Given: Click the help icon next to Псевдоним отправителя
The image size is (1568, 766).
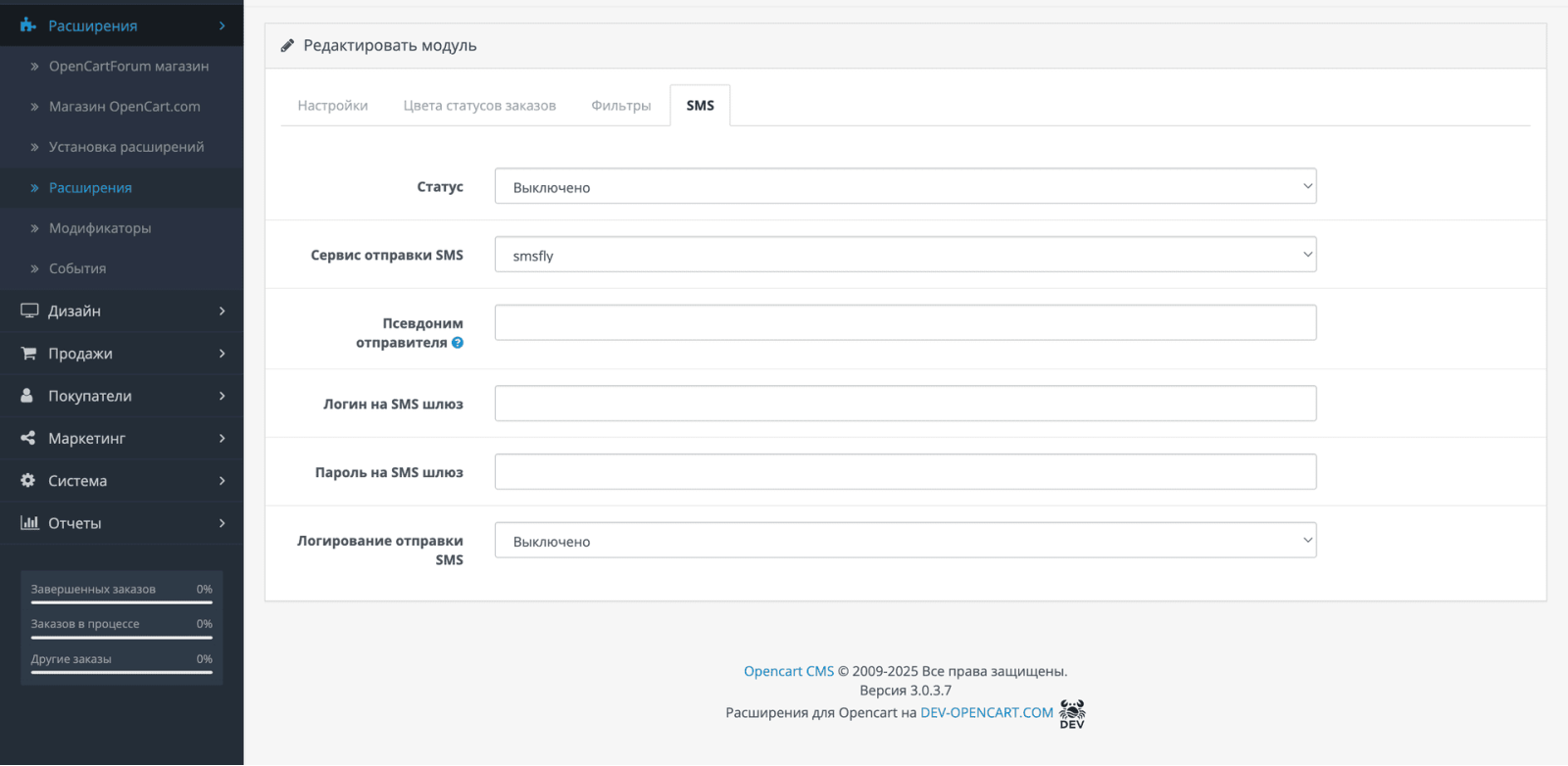Looking at the screenshot, I should pyautogui.click(x=458, y=343).
